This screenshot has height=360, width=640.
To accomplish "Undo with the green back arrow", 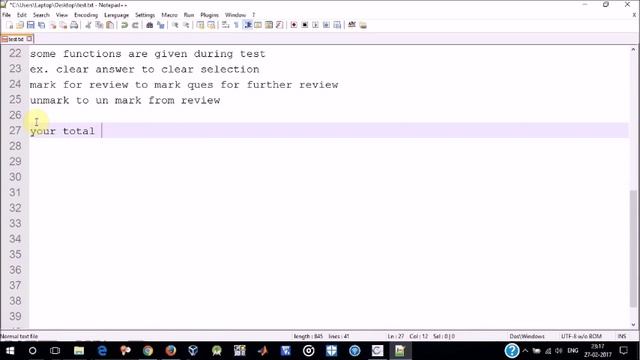I will (124, 25).
